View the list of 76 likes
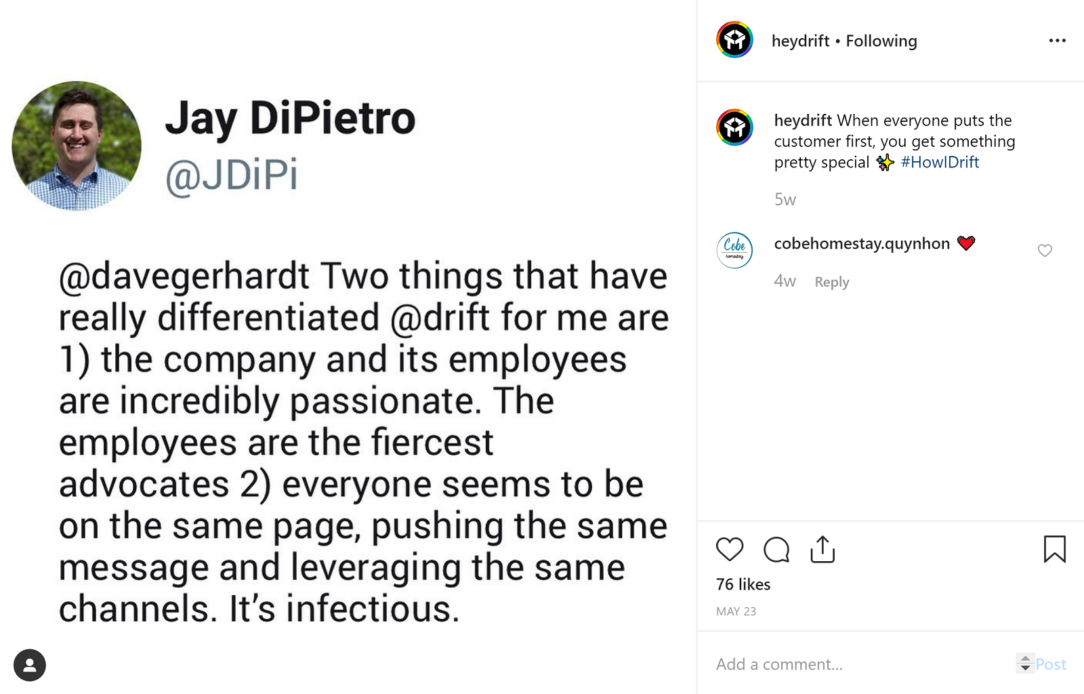The image size is (1084, 694). [x=743, y=584]
